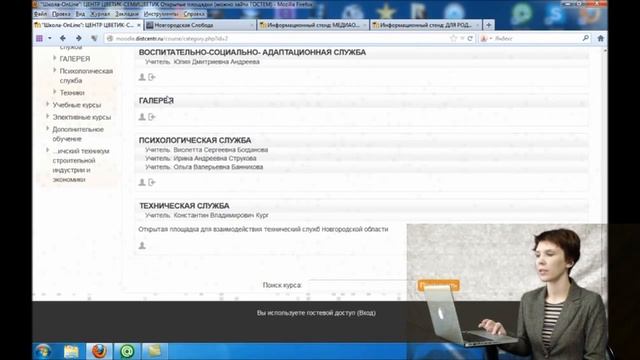Click guest access icon under ГАЛЕРЕЯ
This screenshot has height=360, width=640.
[142, 117]
